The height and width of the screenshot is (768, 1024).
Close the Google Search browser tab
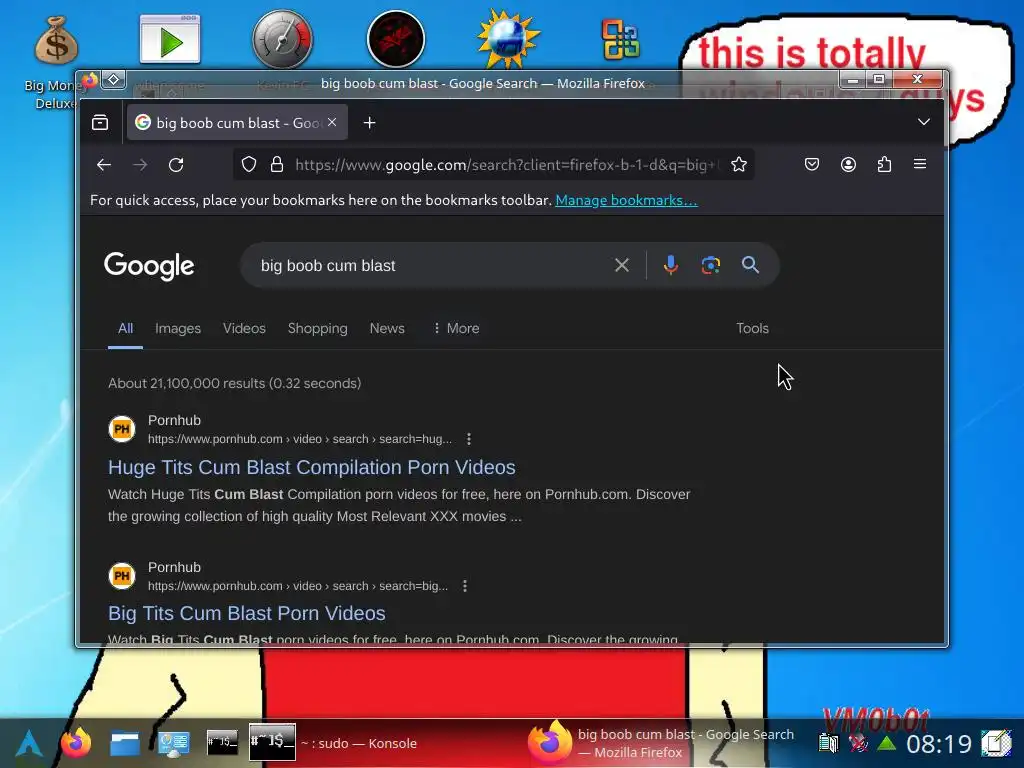tap(332, 122)
